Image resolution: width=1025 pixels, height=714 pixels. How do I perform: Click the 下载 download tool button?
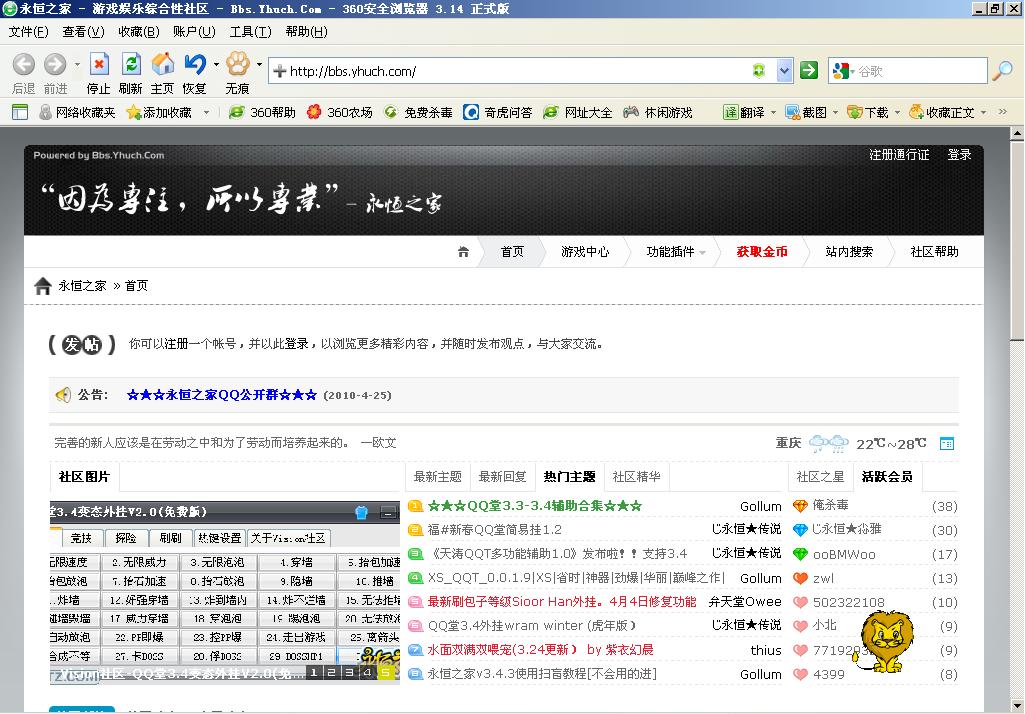point(867,112)
